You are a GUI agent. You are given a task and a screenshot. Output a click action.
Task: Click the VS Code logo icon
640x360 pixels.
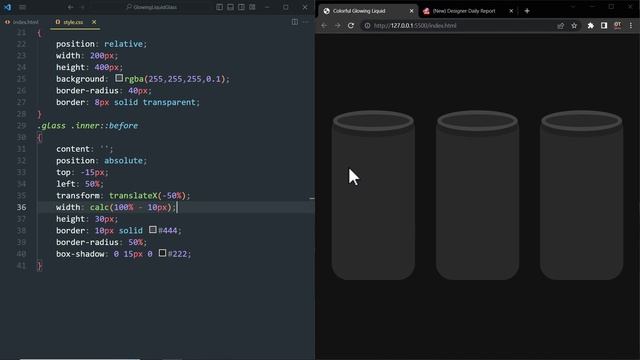(7, 7)
